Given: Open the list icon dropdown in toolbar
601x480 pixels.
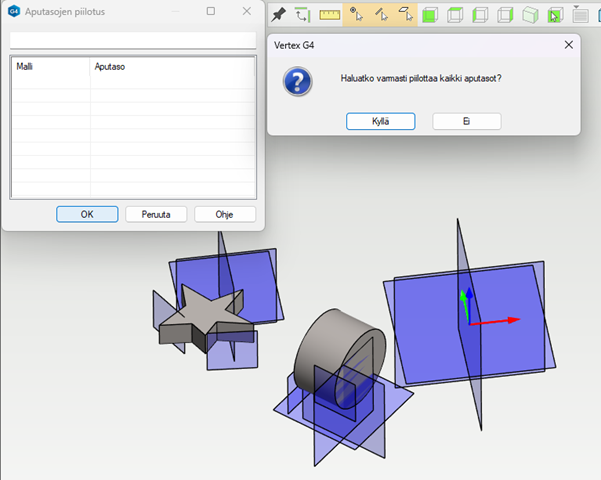Looking at the screenshot, I should coord(580,15).
